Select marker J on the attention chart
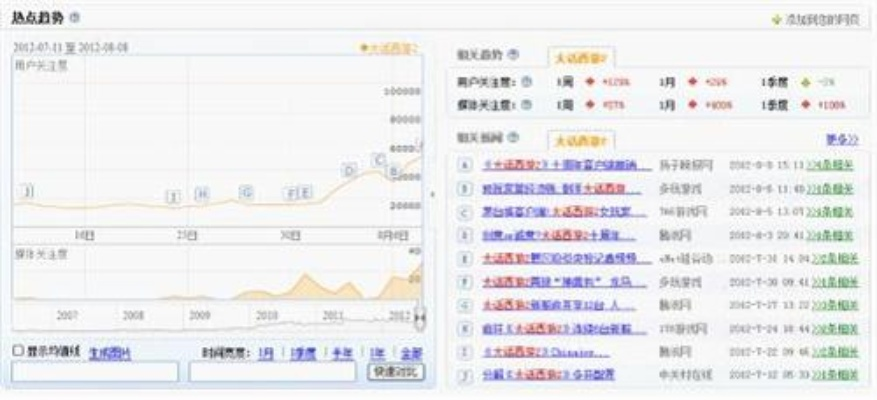This screenshot has height=400, width=877. point(27,191)
